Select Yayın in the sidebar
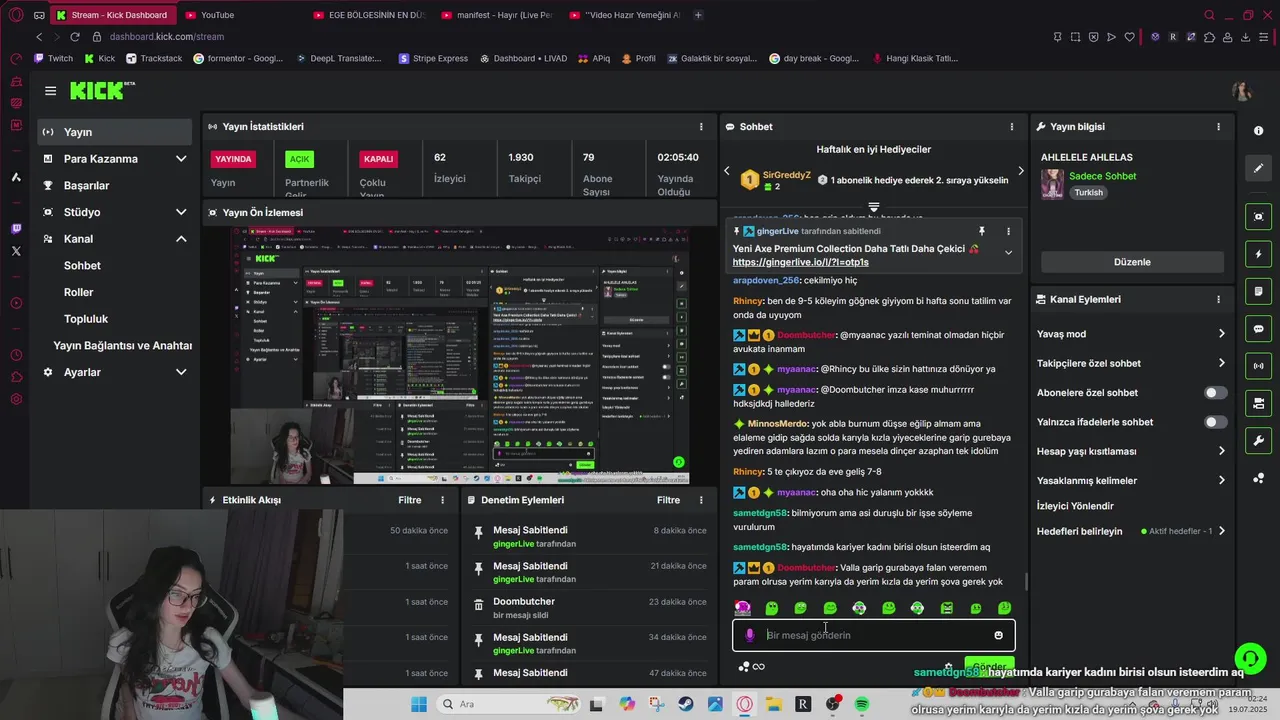 (x=114, y=132)
